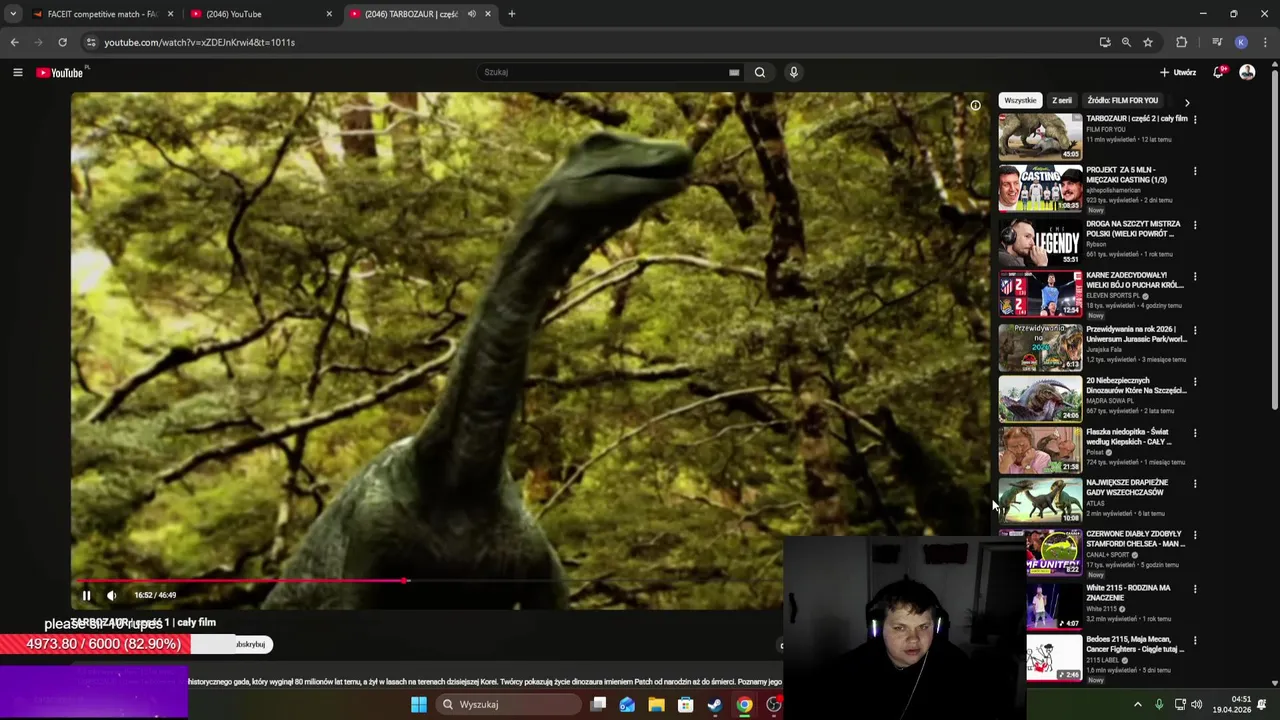Open options for Przewidywania na rok 2026
Image resolution: width=1280 pixels, height=720 pixels.
click(1195, 330)
